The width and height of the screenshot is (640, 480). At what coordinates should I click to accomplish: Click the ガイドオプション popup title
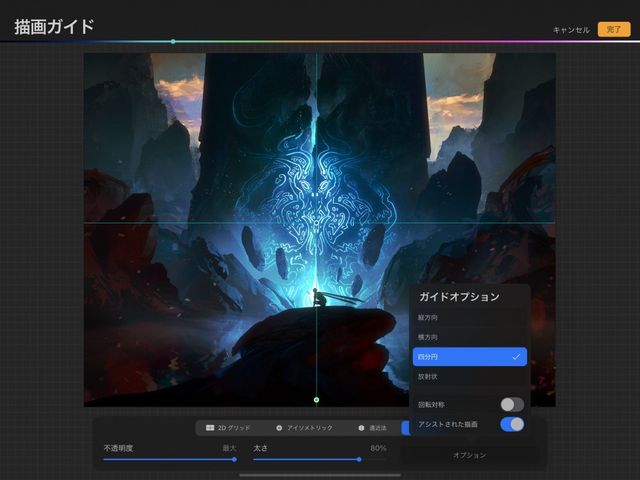[x=459, y=297]
